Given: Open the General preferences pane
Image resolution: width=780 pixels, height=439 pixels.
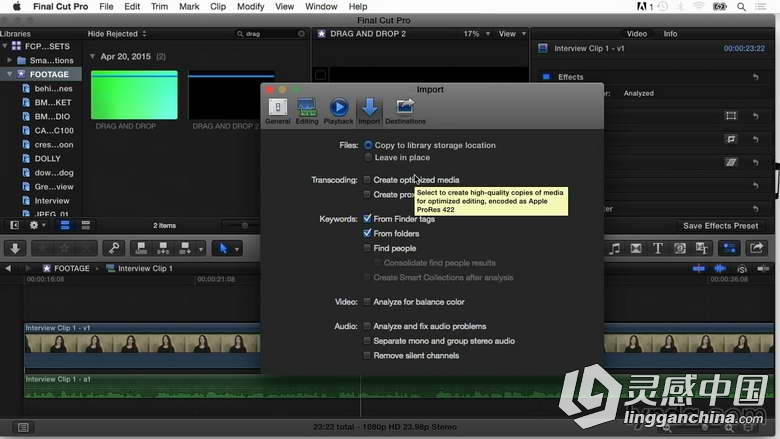Looking at the screenshot, I should (x=278, y=111).
